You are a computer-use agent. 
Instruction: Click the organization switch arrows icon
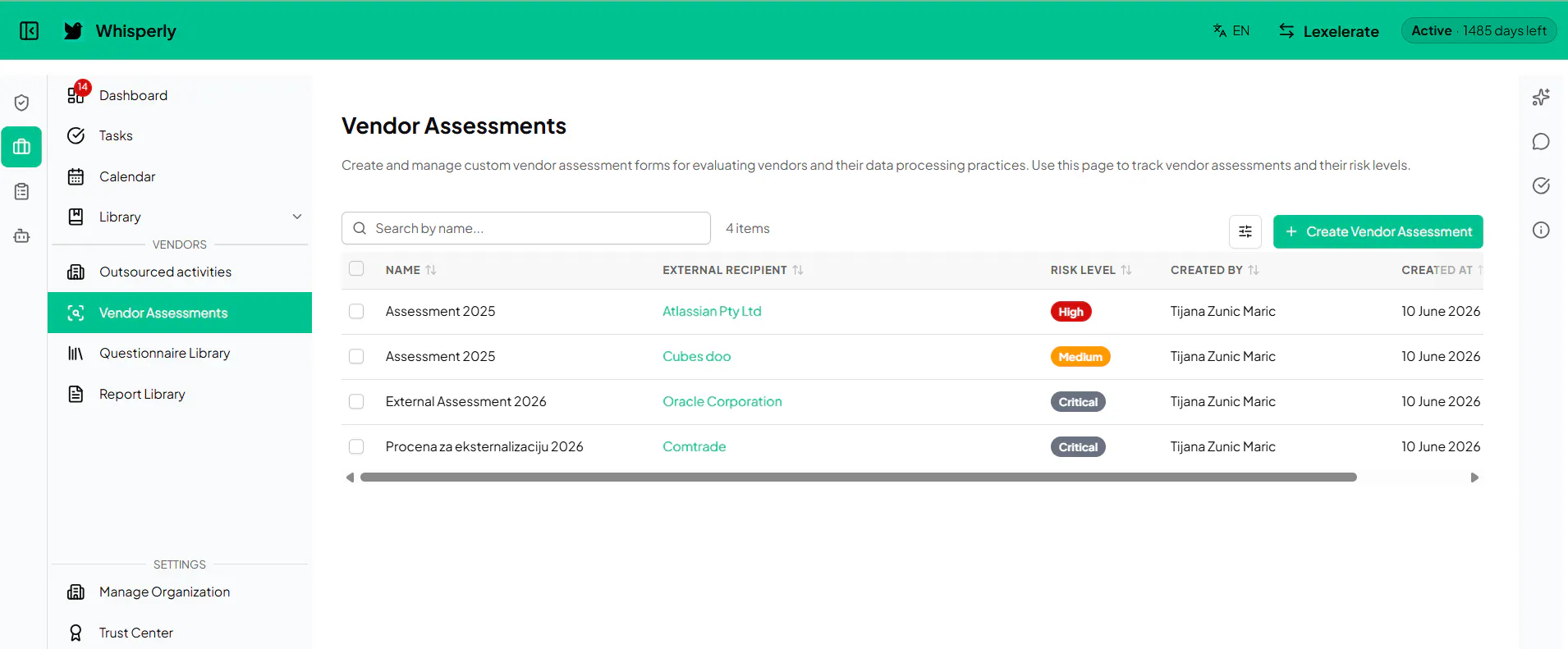1286,31
